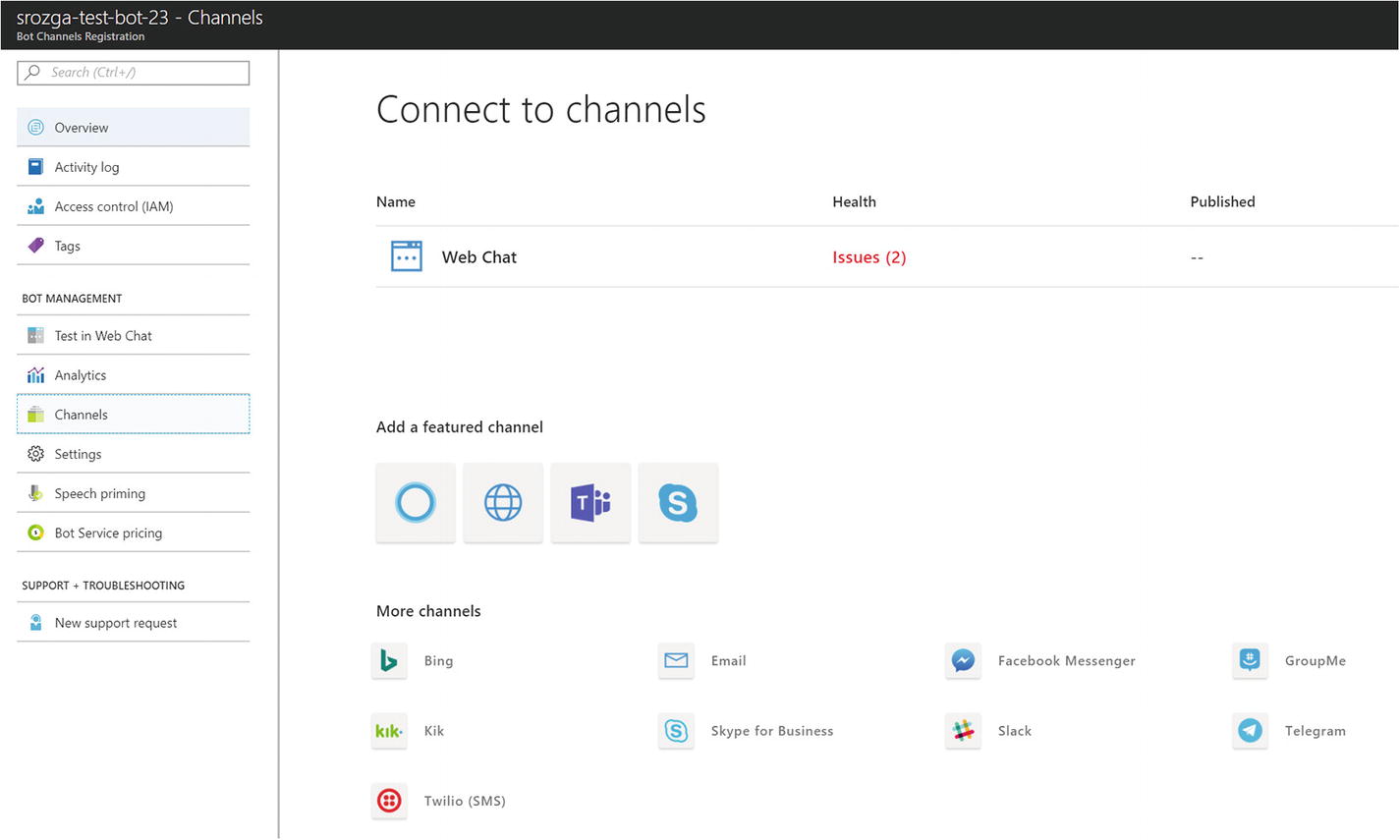Click the Facebook Messenger channel icon
Screen dimensions: 1400x840
pos(963,661)
